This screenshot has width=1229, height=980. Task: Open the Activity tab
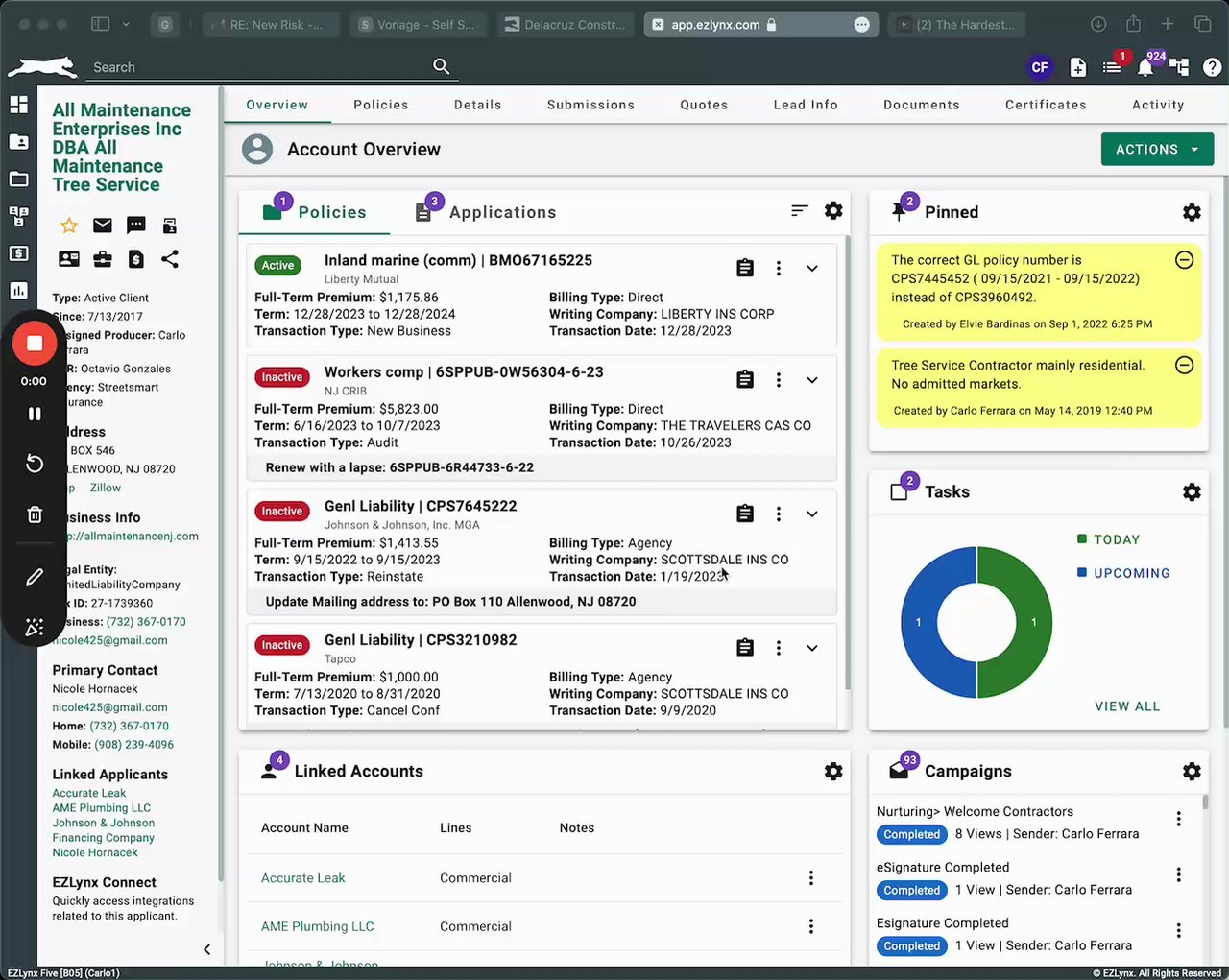click(1158, 105)
